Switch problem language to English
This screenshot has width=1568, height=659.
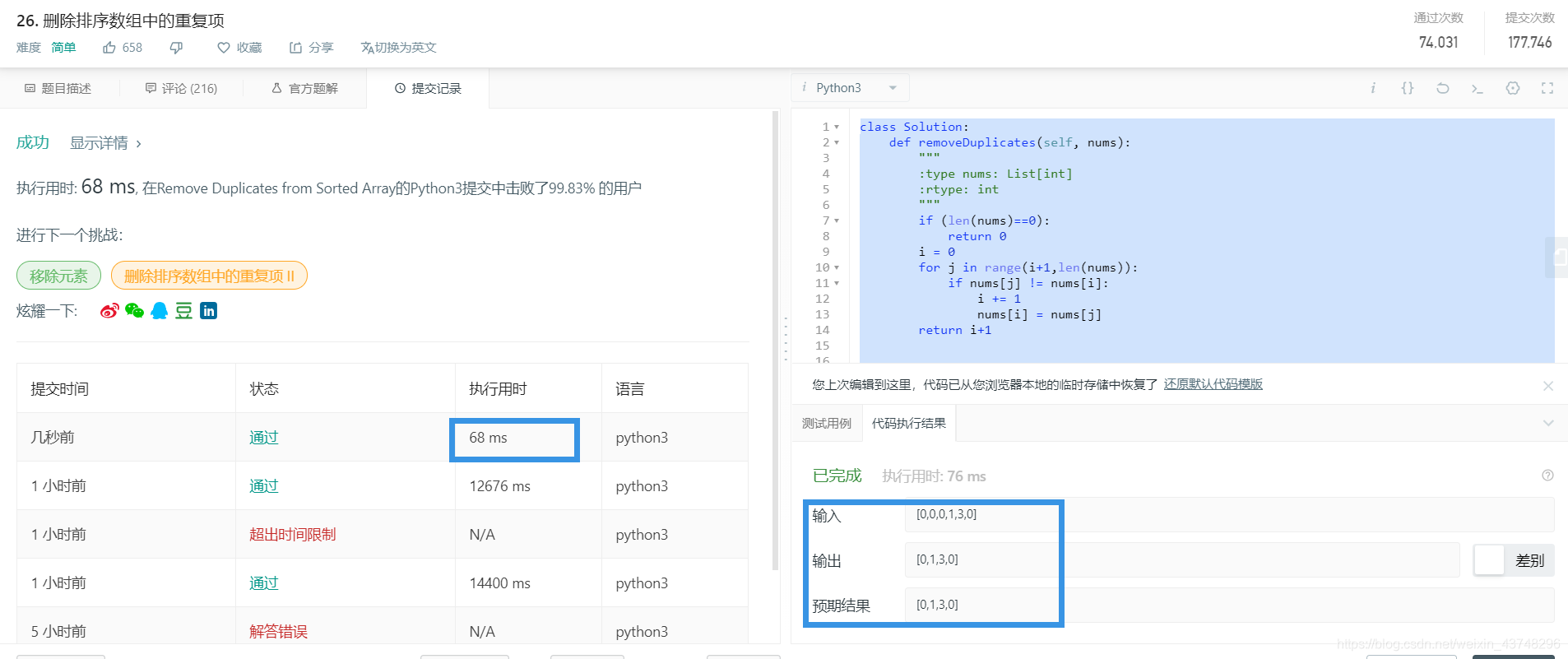[x=398, y=48]
